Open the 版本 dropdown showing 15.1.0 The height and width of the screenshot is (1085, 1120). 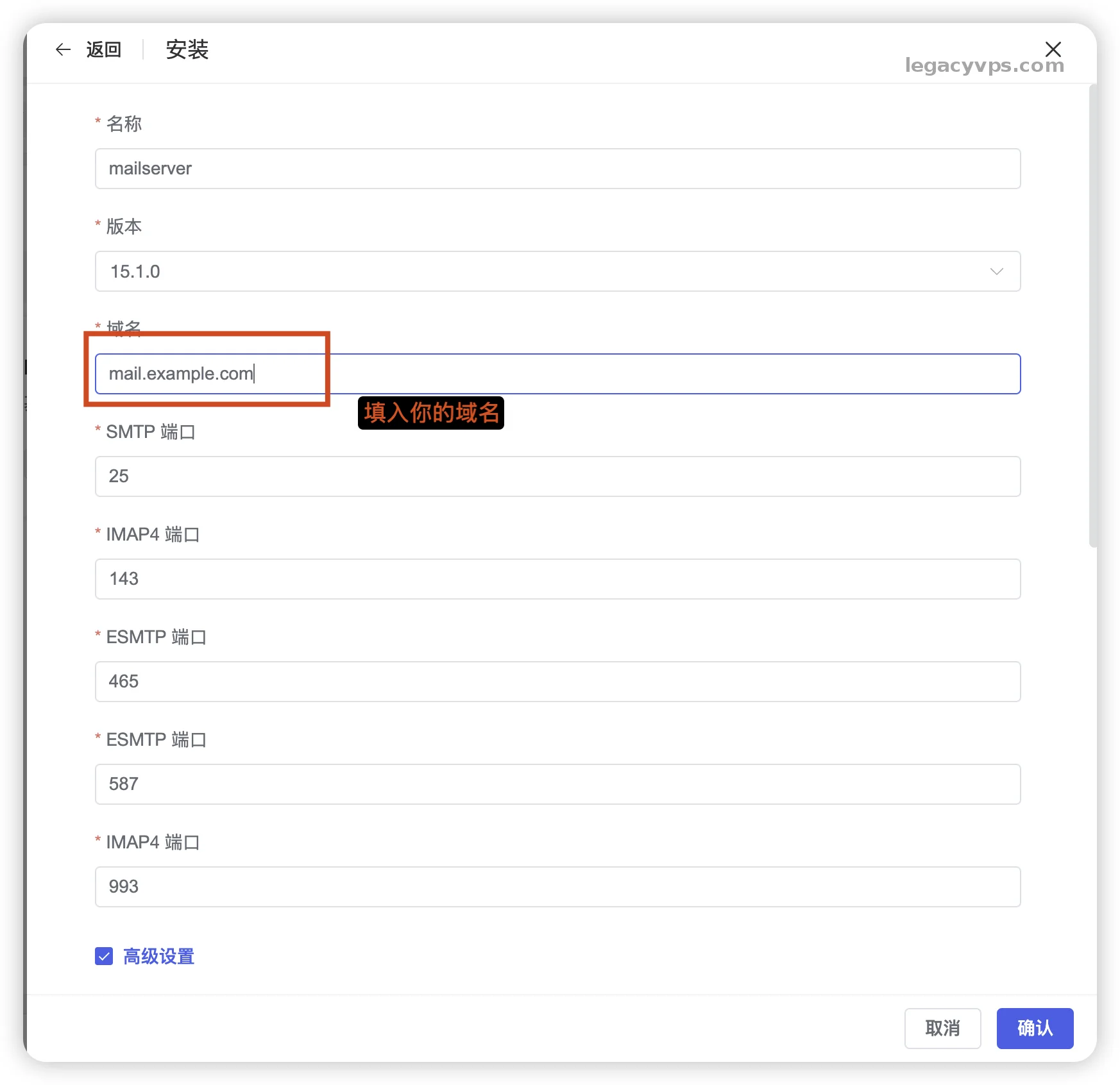coord(557,271)
